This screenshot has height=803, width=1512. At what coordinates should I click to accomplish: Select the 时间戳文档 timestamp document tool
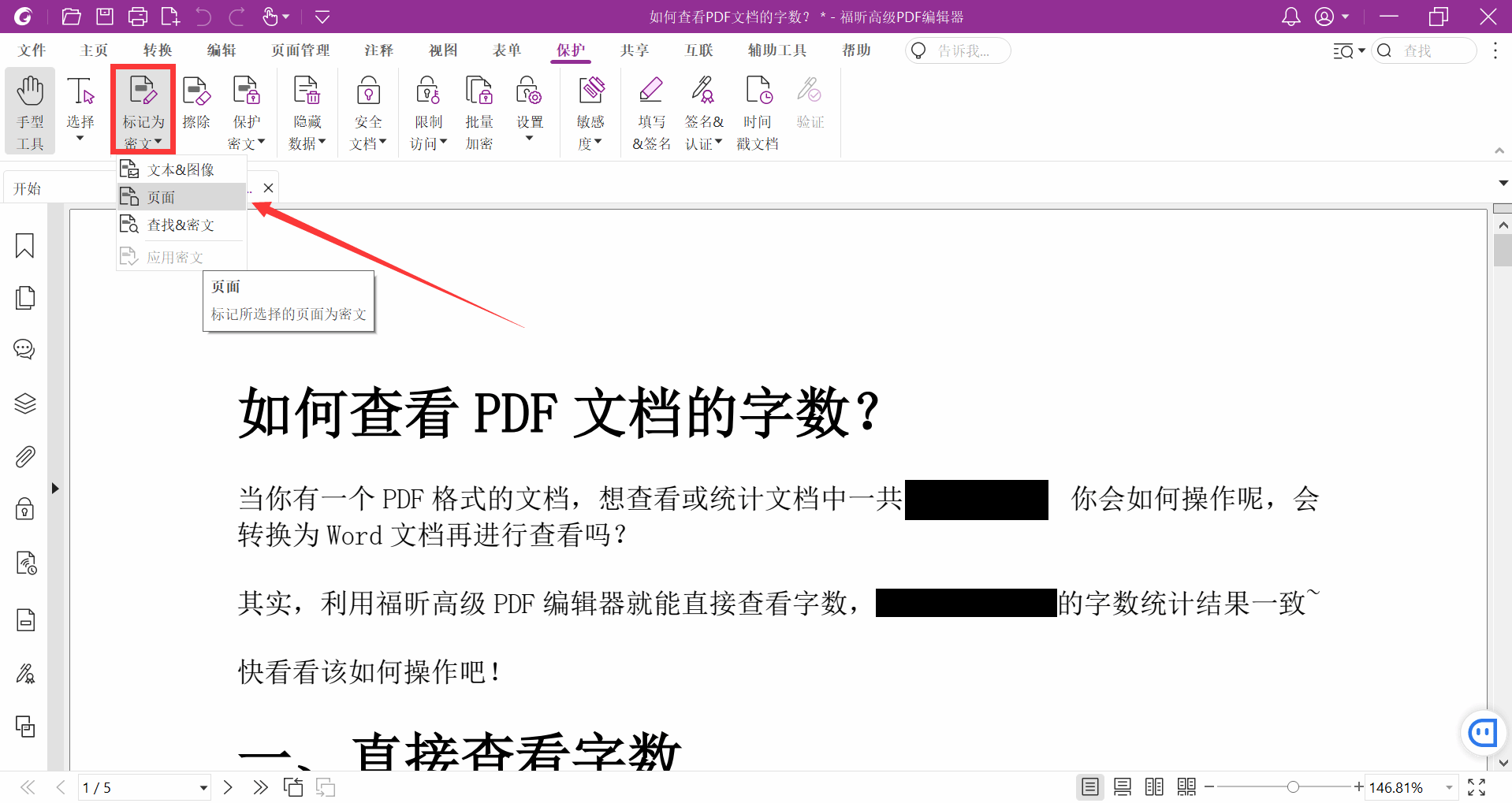[757, 110]
